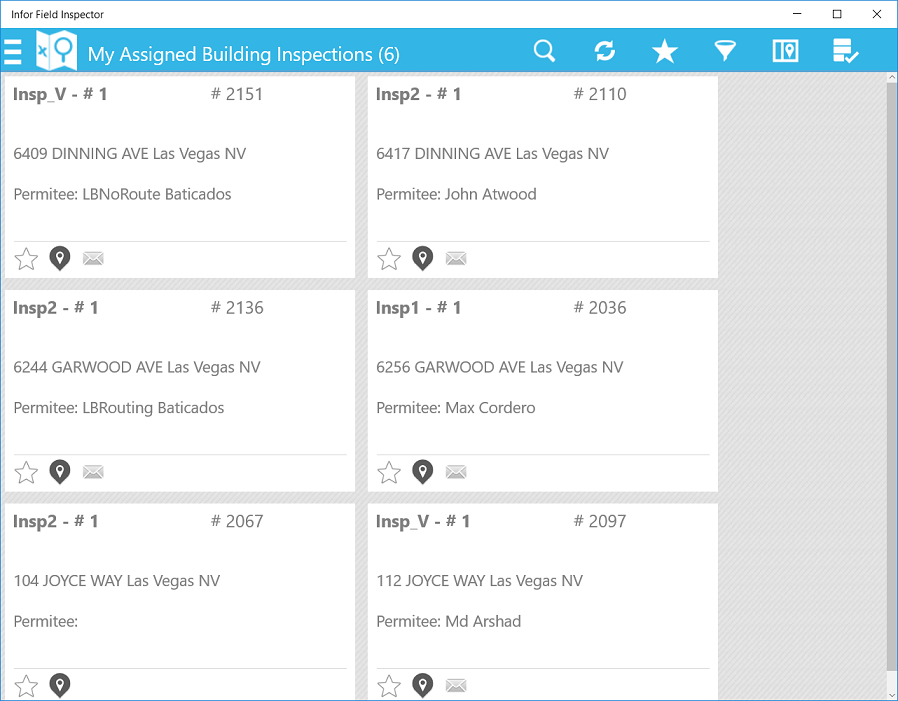View location pin for inspection #2136
The height and width of the screenshot is (701, 898).
[59, 471]
